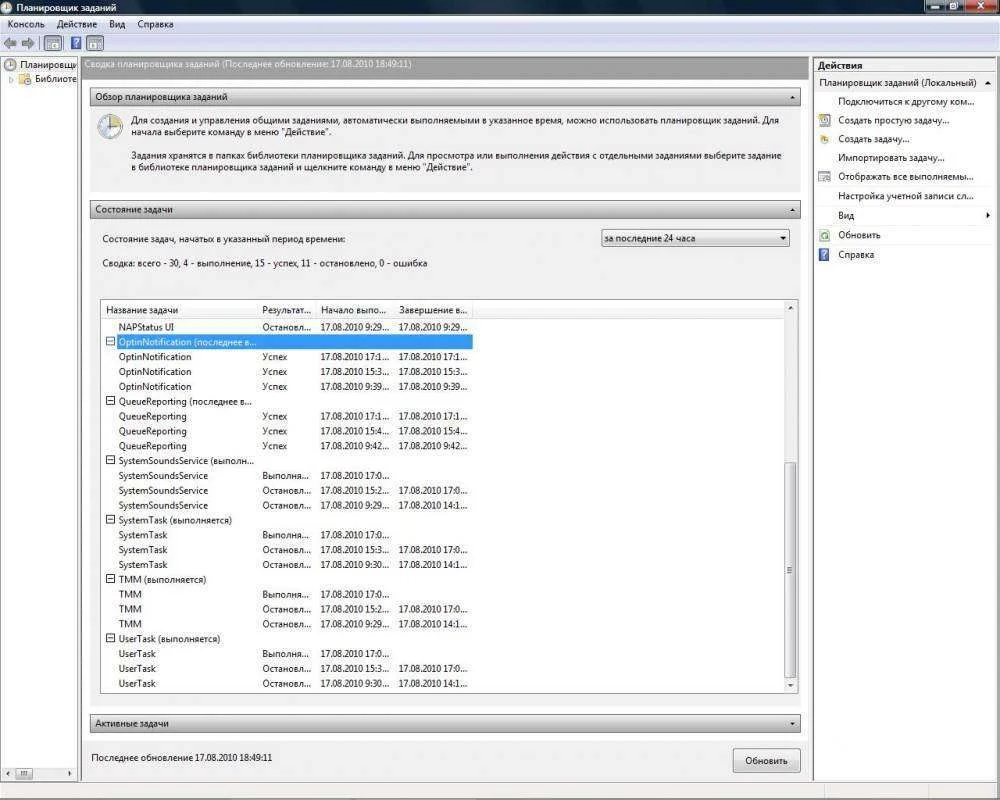Screen dimensions: 1000x800
Task: Click Создать простую задачу action
Action: coord(893,120)
